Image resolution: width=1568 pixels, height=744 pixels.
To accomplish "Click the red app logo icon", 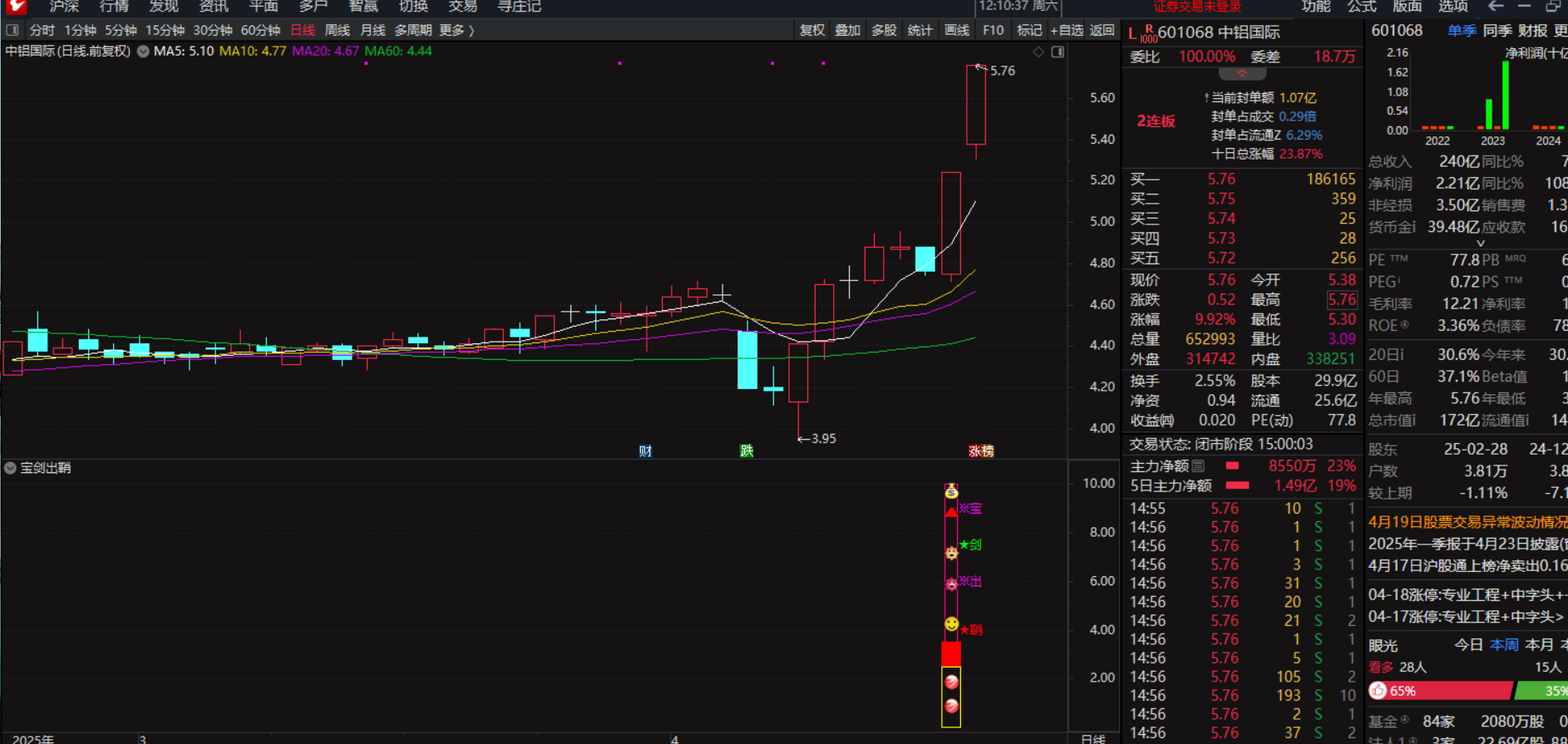I will tap(15, 7).
